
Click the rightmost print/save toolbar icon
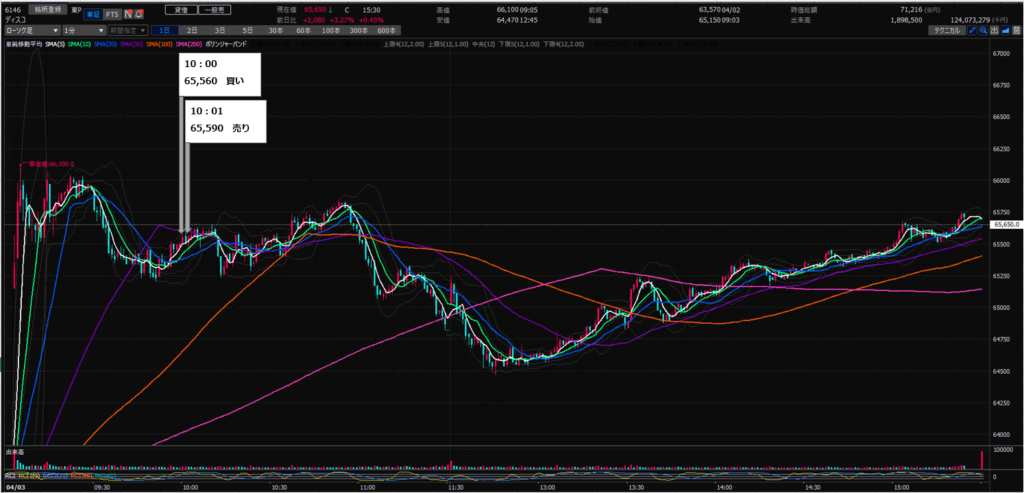pyautogui.click(x=1014, y=31)
